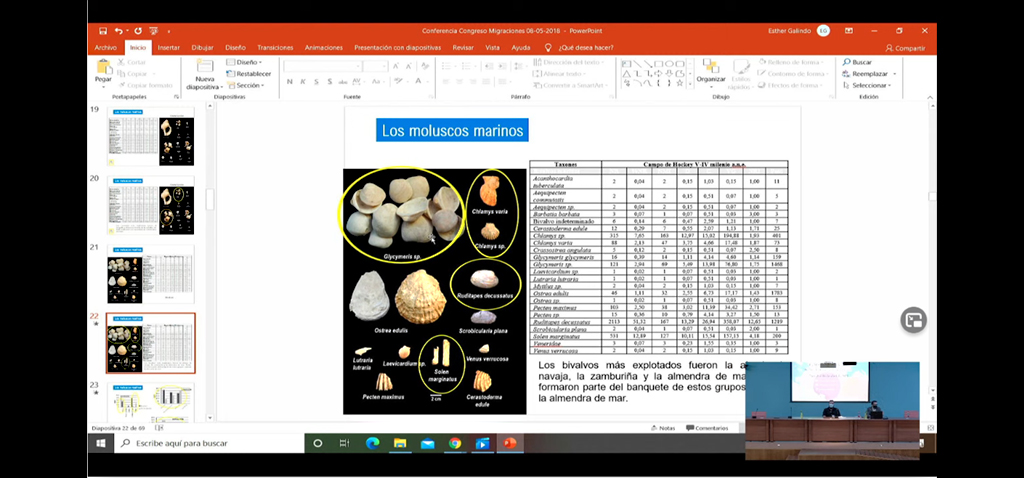Click the Pegar paste icon
The width and height of the screenshot is (1024, 478).
[104, 72]
